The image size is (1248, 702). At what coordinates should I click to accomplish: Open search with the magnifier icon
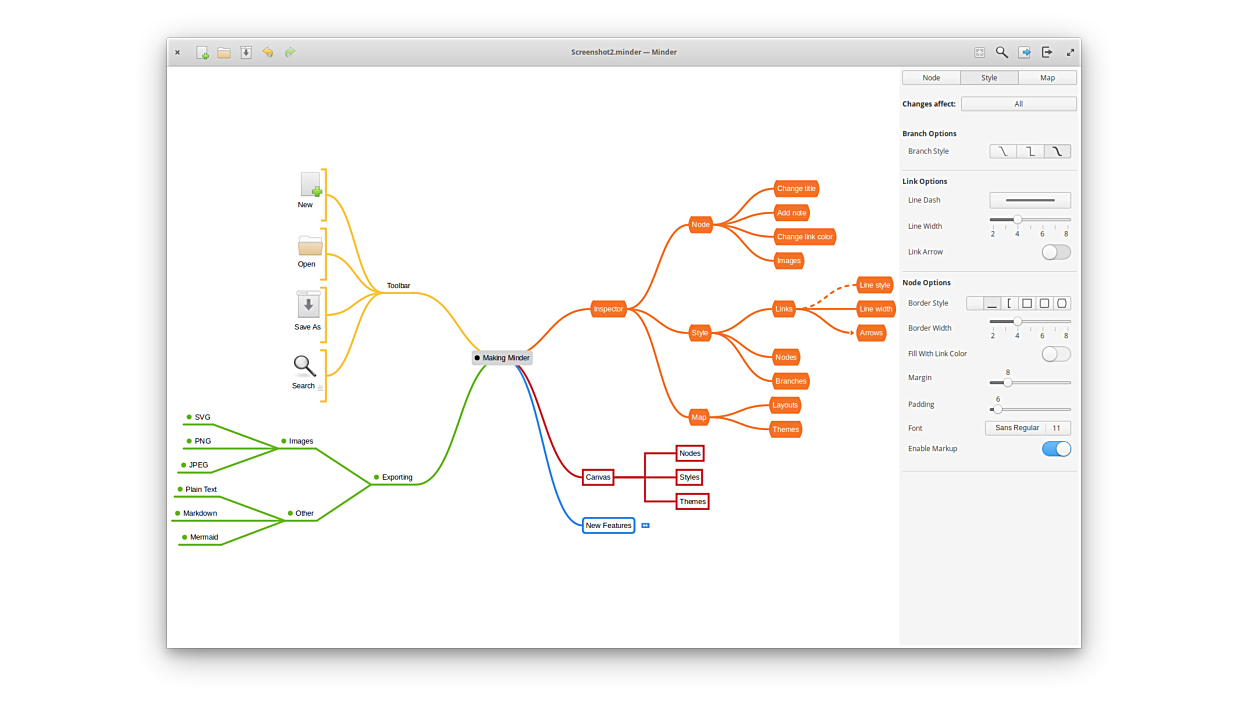click(1001, 52)
